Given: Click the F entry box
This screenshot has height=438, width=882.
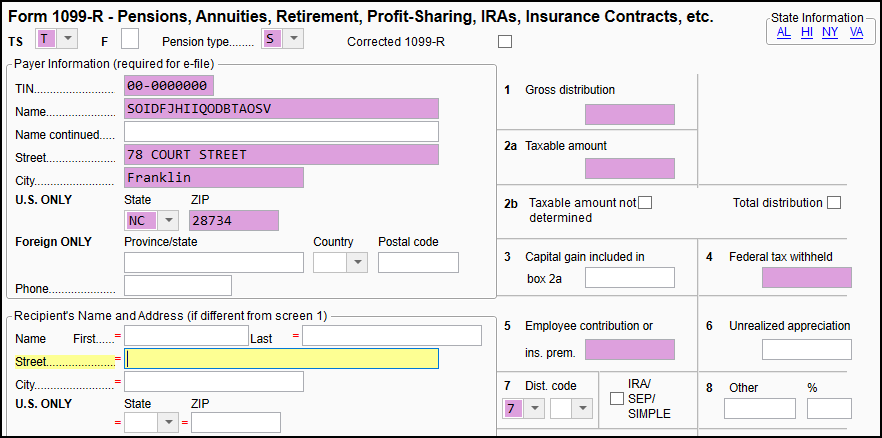Looking at the screenshot, I should [130, 39].
